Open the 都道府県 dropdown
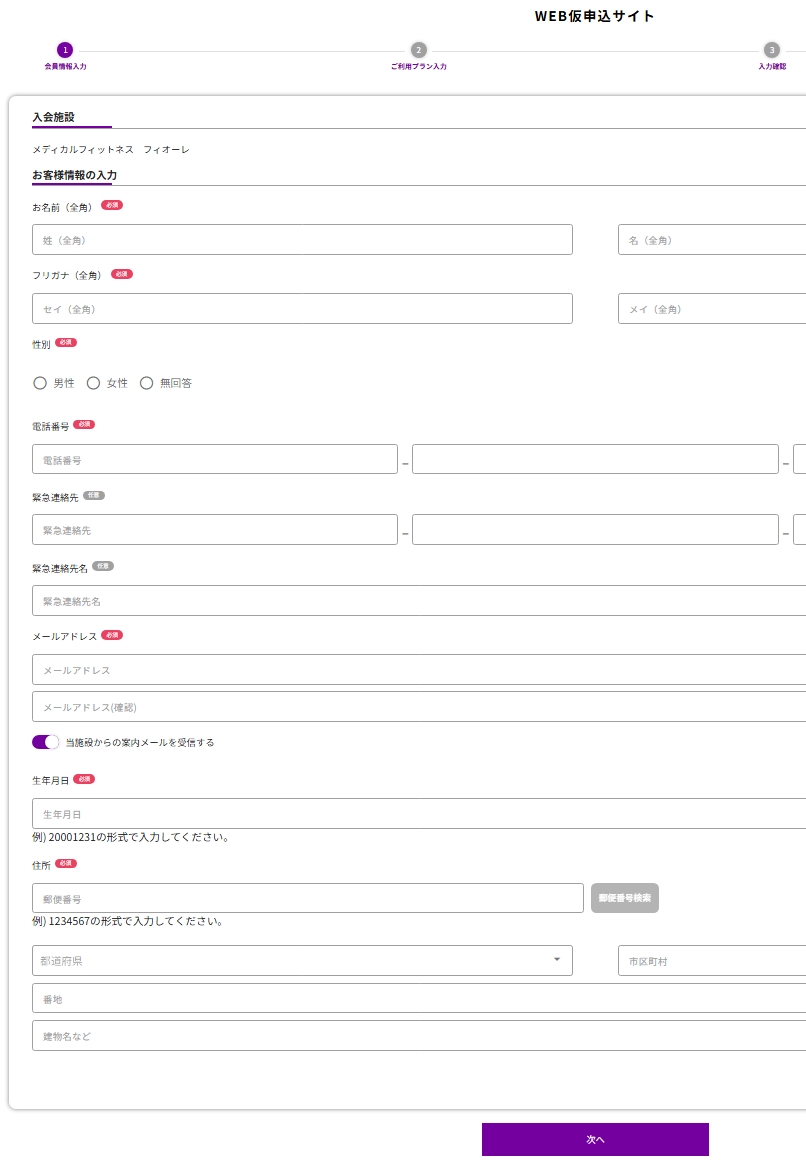 point(300,960)
